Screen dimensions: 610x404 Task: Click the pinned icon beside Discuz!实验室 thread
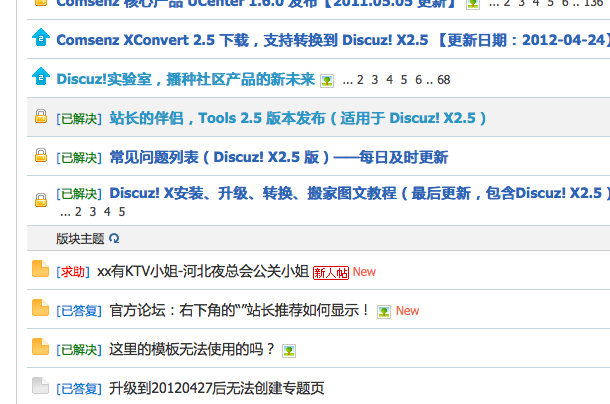(41, 77)
